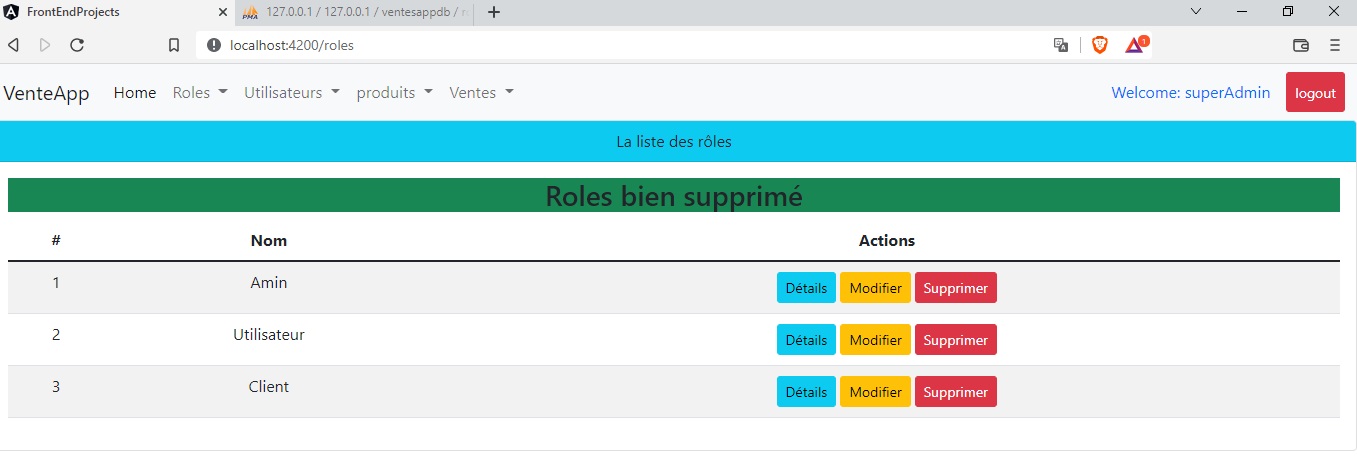
Task: Open Brave Rewards triangle icon
Action: [x=1135, y=45]
